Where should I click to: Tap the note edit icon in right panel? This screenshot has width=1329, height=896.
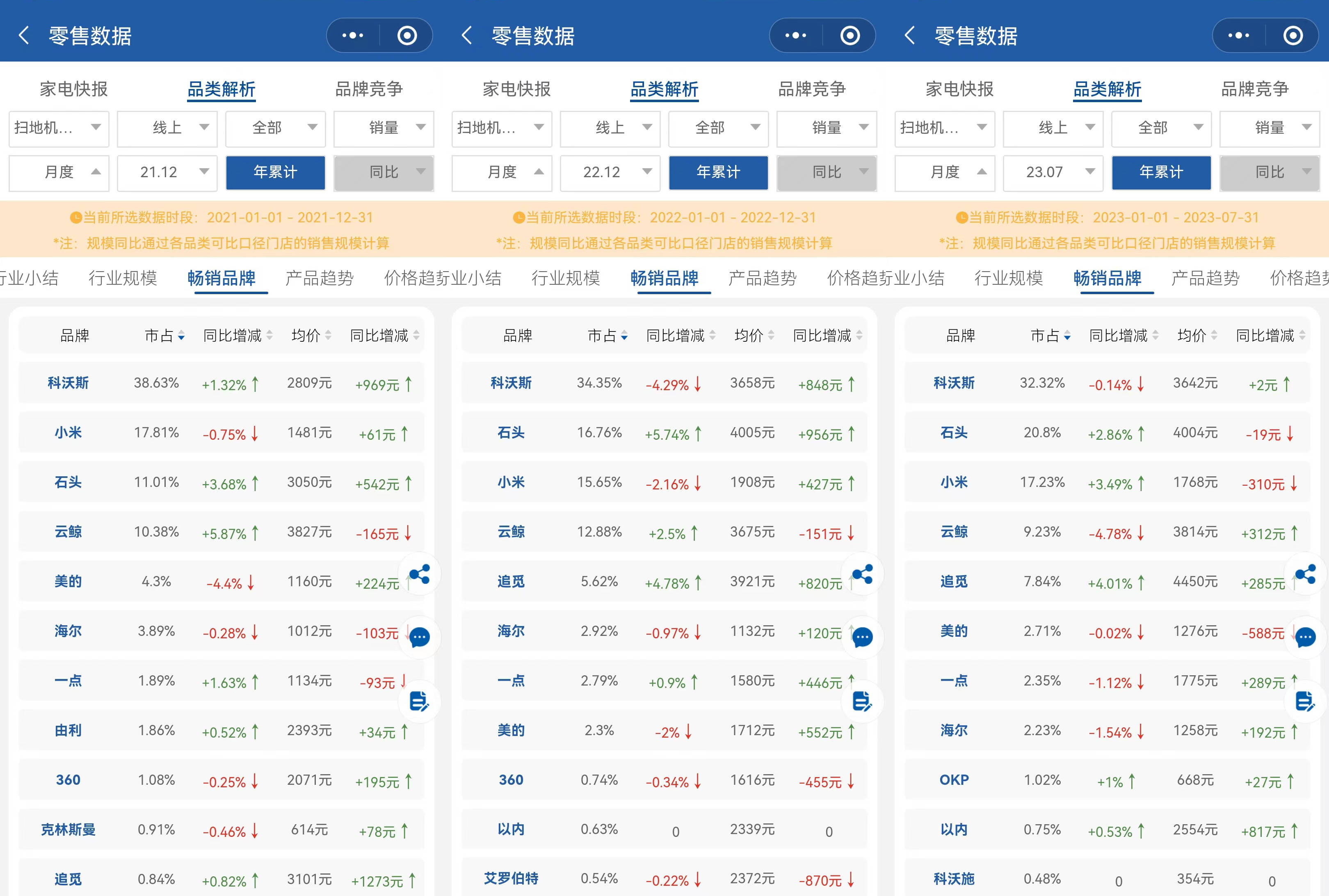pyautogui.click(x=1305, y=701)
